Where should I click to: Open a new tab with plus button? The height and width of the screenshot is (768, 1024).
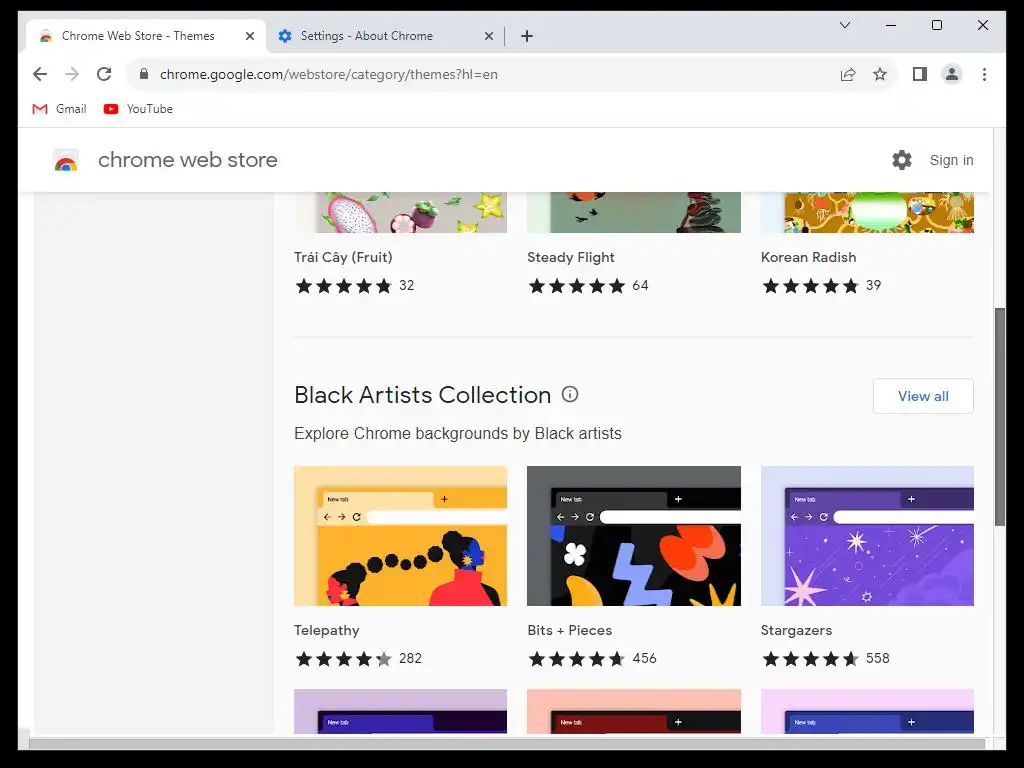point(527,36)
